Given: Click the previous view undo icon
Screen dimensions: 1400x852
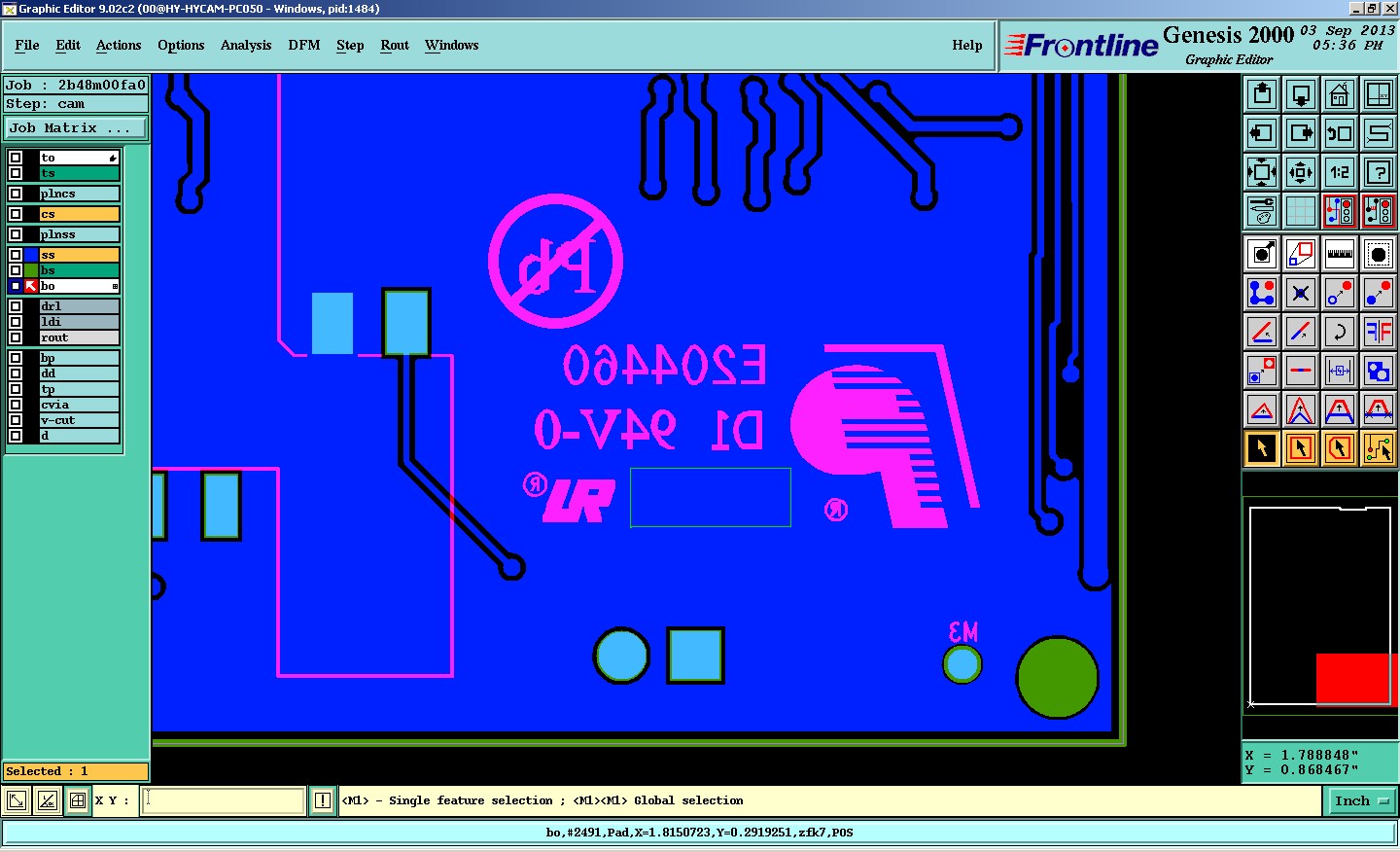Looking at the screenshot, I should pos(1340,133).
